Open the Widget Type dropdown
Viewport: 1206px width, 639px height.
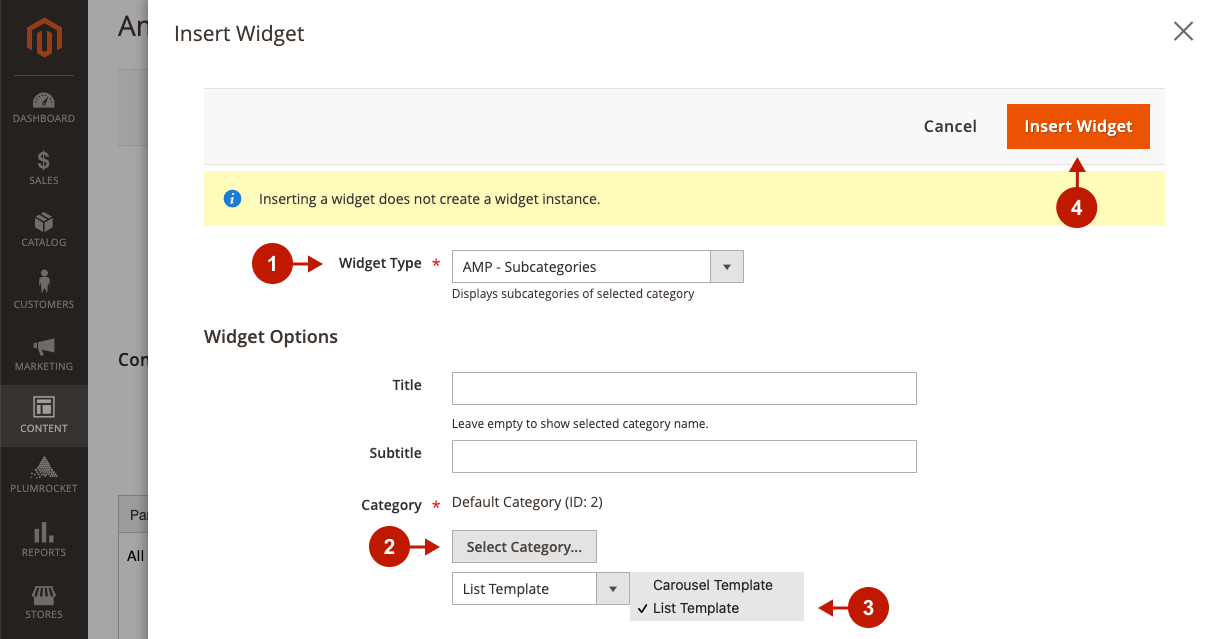point(727,266)
